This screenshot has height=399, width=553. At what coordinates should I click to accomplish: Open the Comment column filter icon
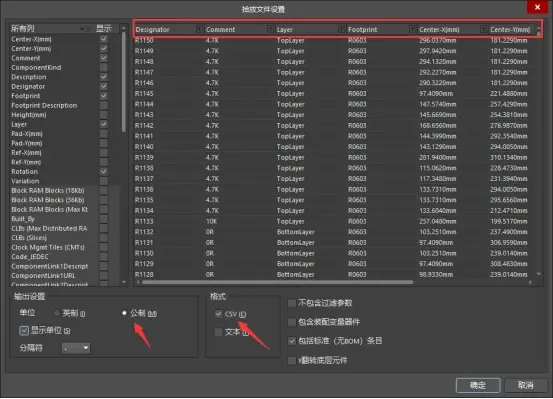(x=271, y=29)
